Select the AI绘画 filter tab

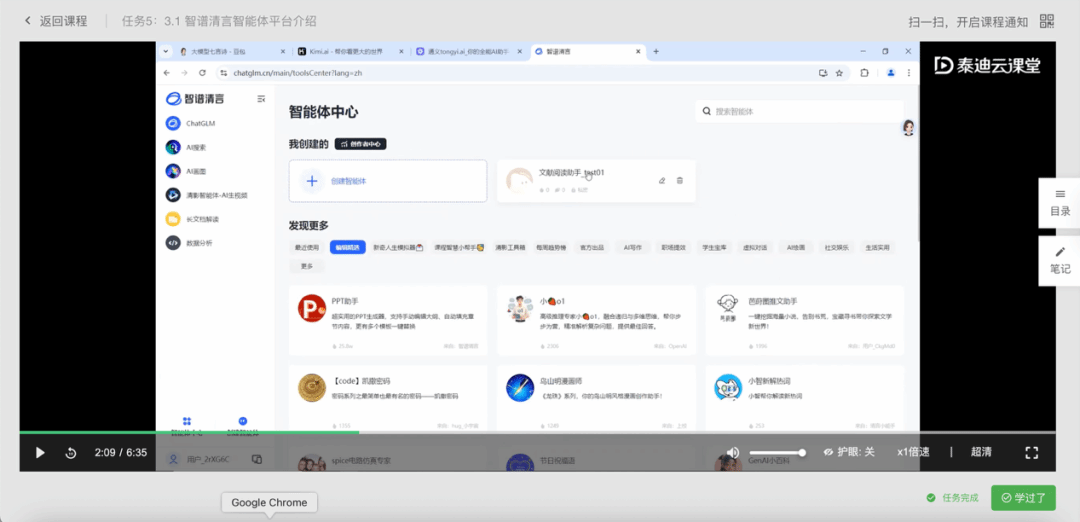tap(796, 247)
